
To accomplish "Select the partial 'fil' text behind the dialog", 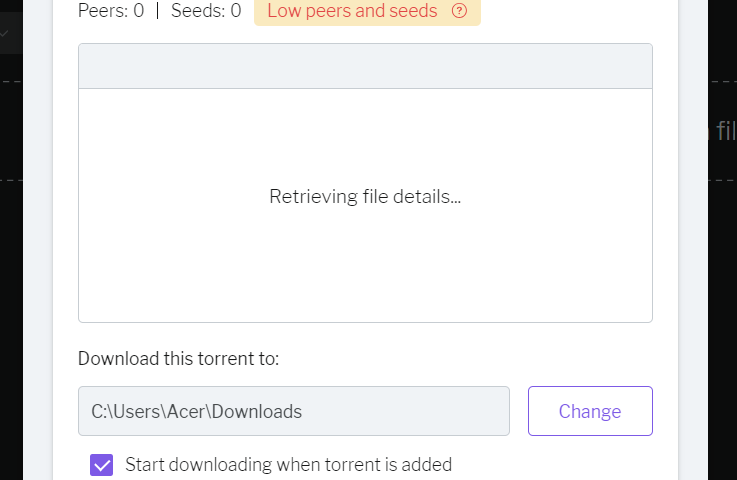I will (x=726, y=131).
